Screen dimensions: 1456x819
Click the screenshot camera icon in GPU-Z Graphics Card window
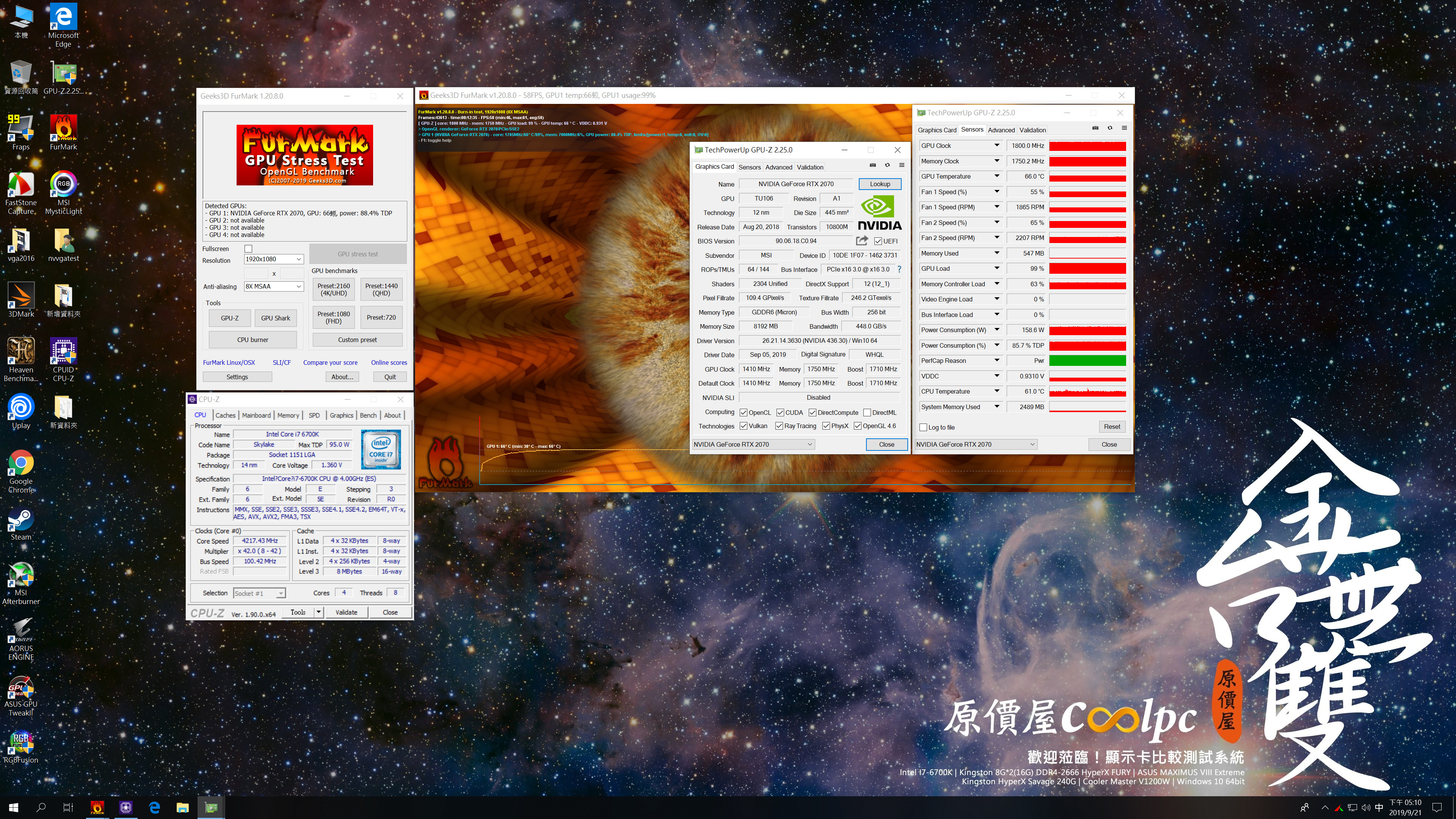873,166
